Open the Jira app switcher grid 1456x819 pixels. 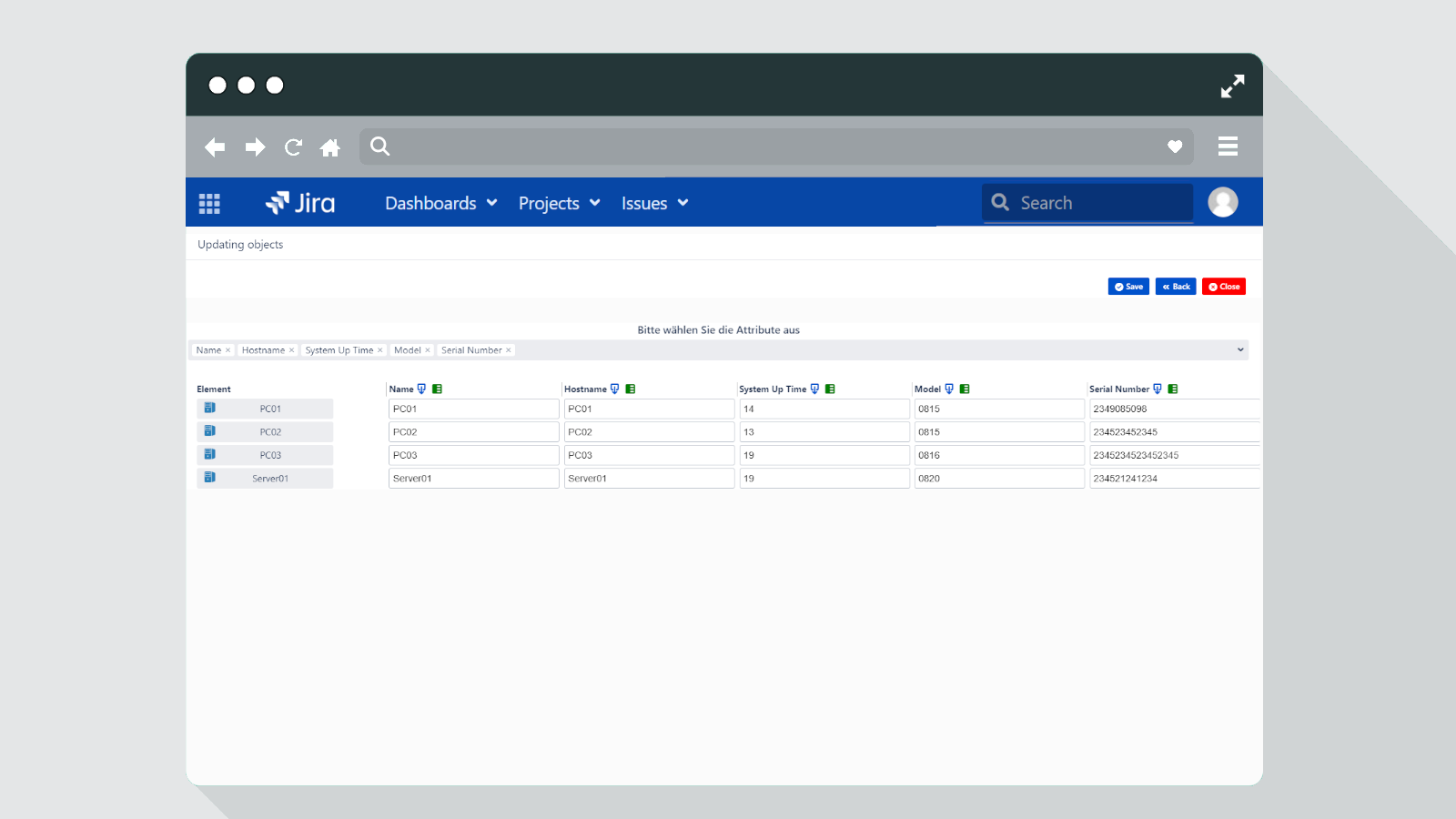[x=209, y=204]
